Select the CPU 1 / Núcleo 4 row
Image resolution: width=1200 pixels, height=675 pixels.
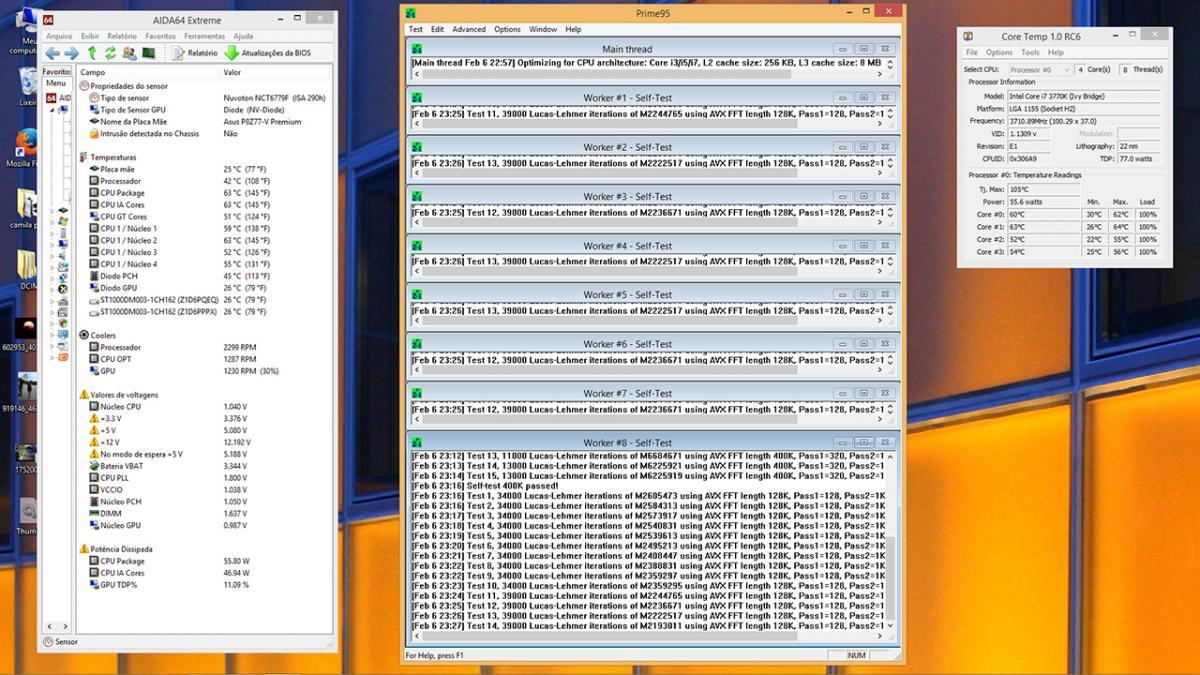coord(205,264)
